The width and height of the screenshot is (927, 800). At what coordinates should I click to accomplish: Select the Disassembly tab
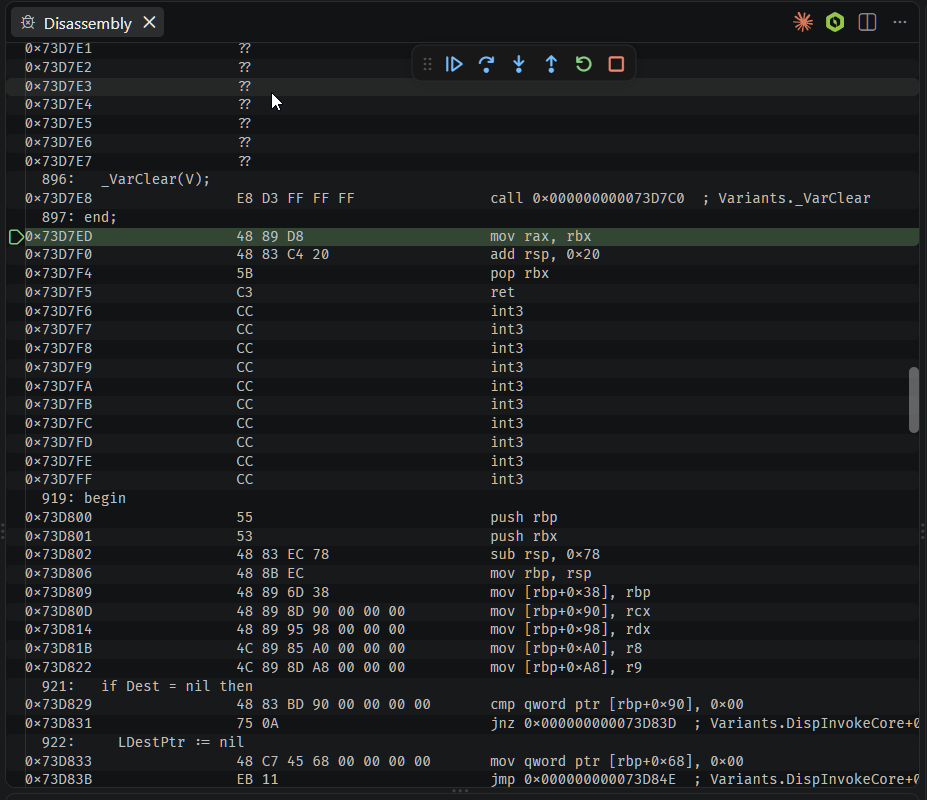coord(87,23)
